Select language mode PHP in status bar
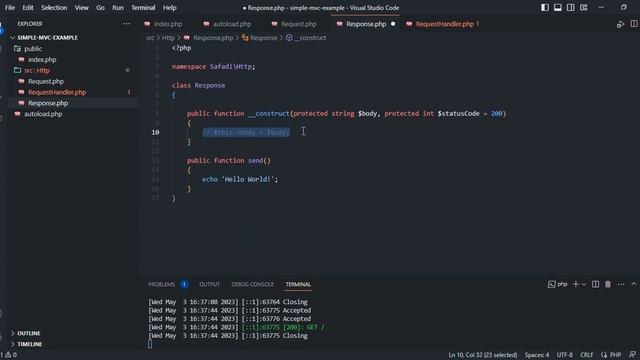This screenshot has width=640, height=360. (x=615, y=355)
